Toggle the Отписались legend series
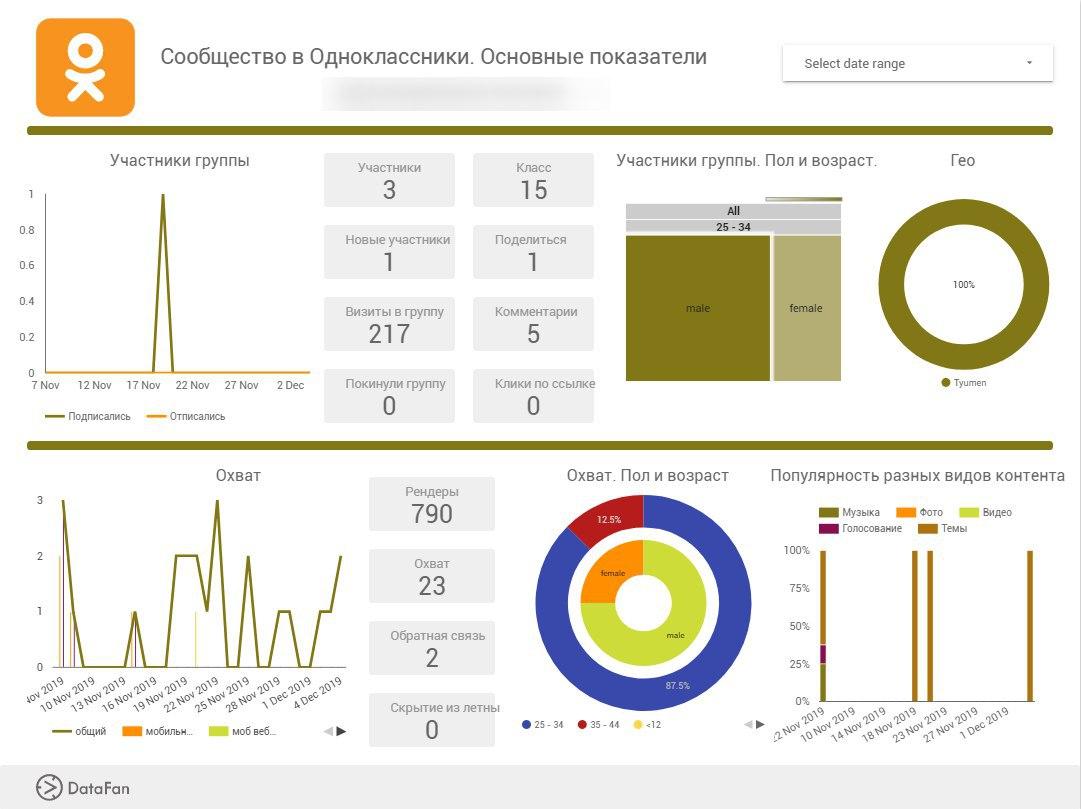Screen dimensions: 1081x809 tap(186, 416)
